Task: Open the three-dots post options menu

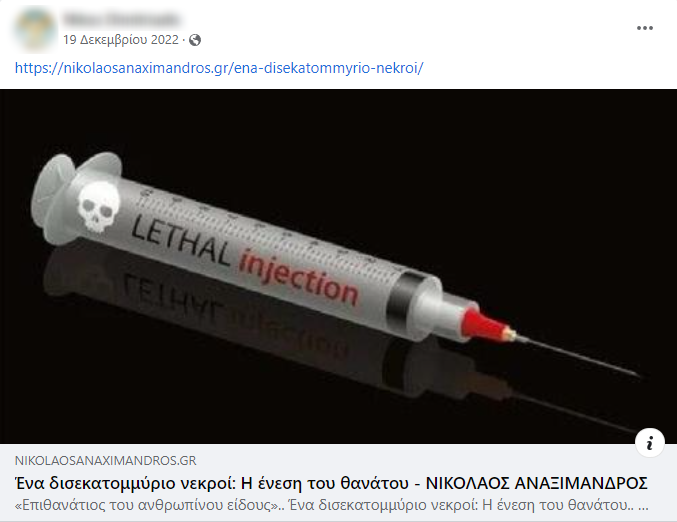Action: tap(644, 28)
